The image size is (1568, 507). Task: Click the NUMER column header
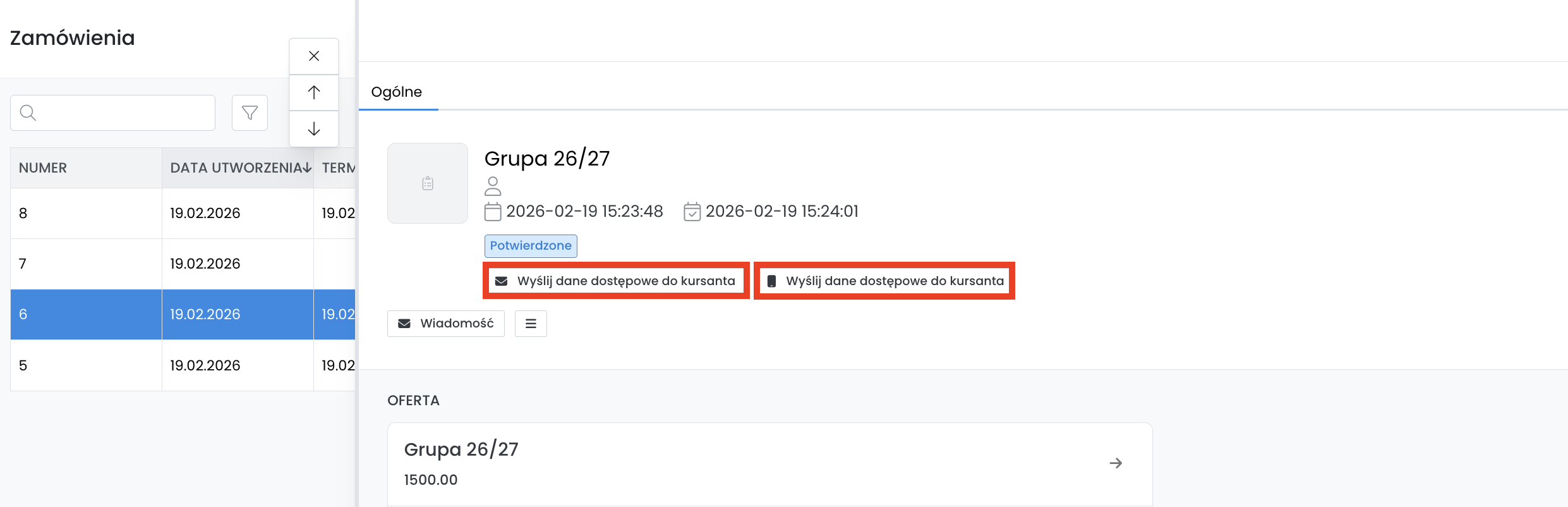point(43,168)
